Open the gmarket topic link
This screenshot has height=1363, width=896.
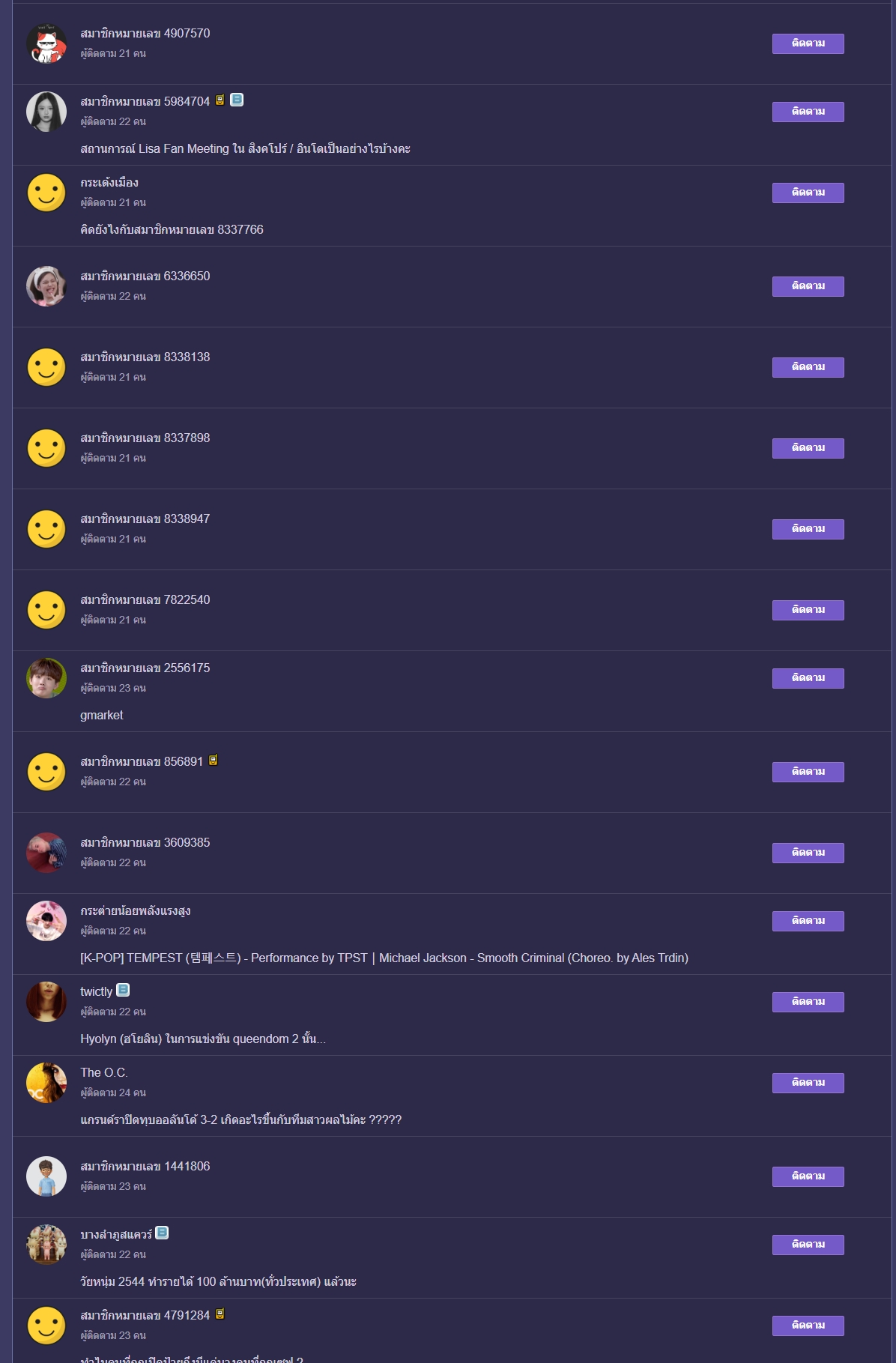[102, 715]
